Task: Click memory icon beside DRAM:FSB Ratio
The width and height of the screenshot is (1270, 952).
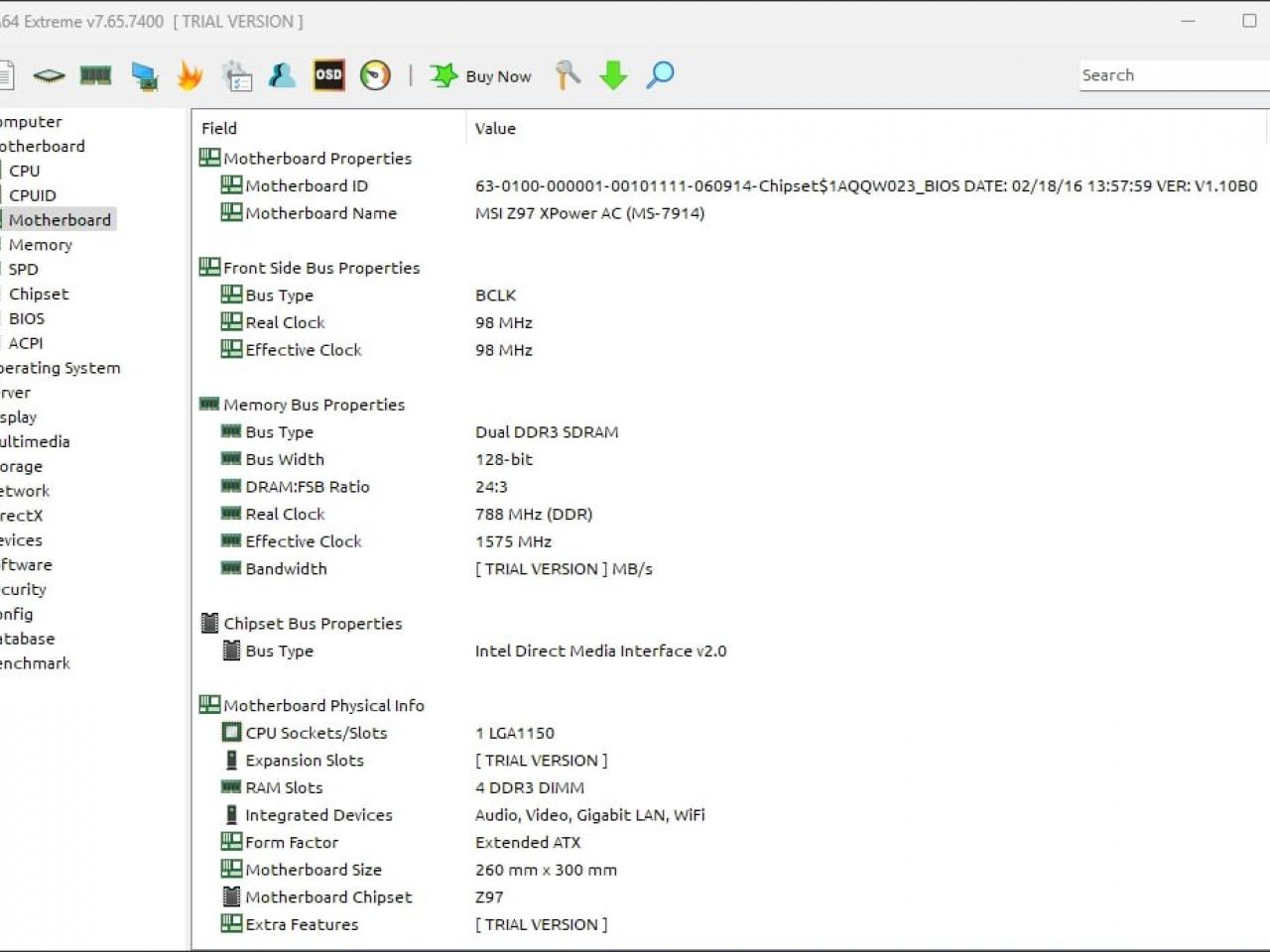Action: 231,486
